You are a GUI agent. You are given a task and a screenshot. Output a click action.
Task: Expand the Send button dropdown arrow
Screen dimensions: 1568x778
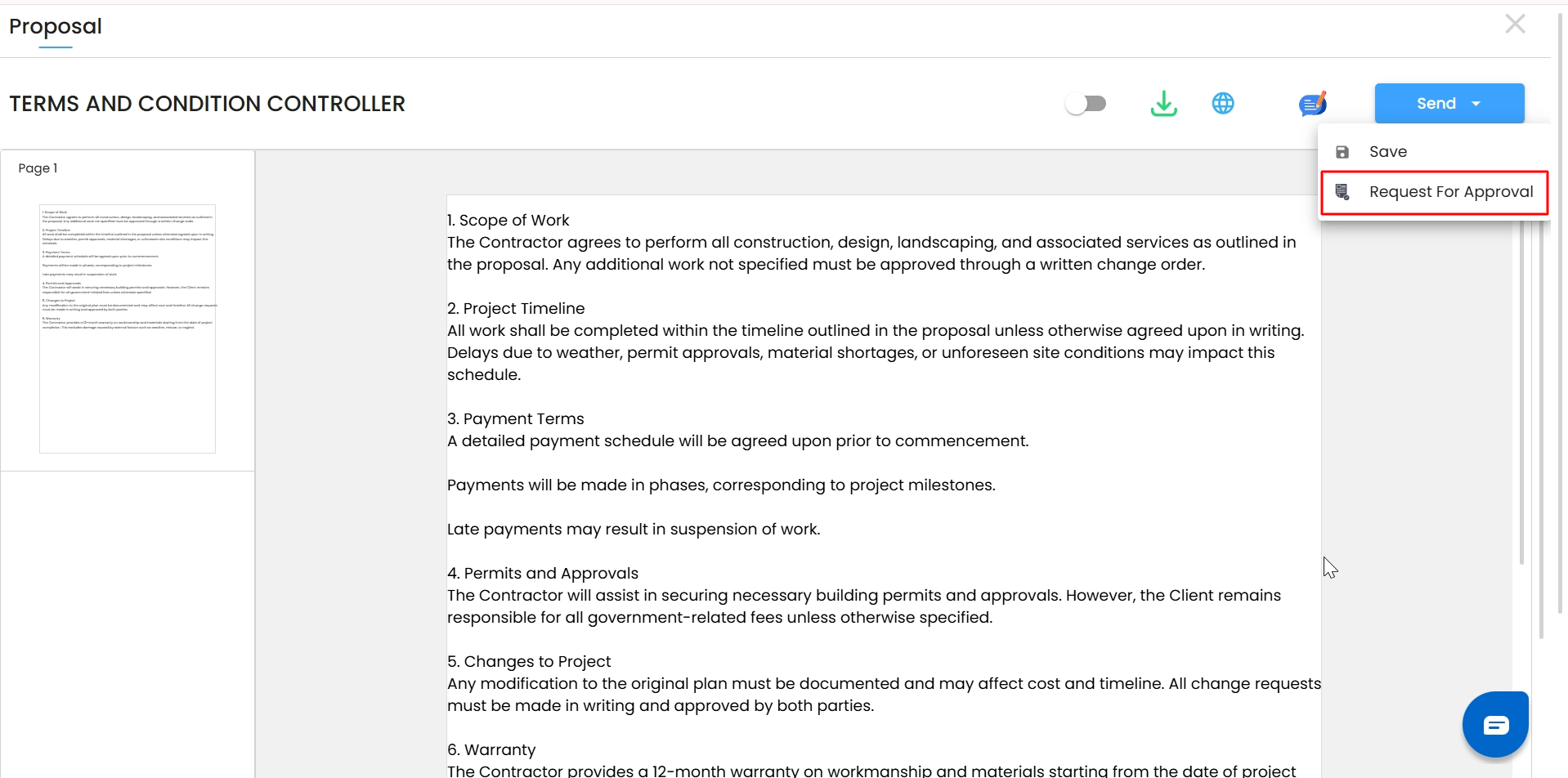[1476, 104]
